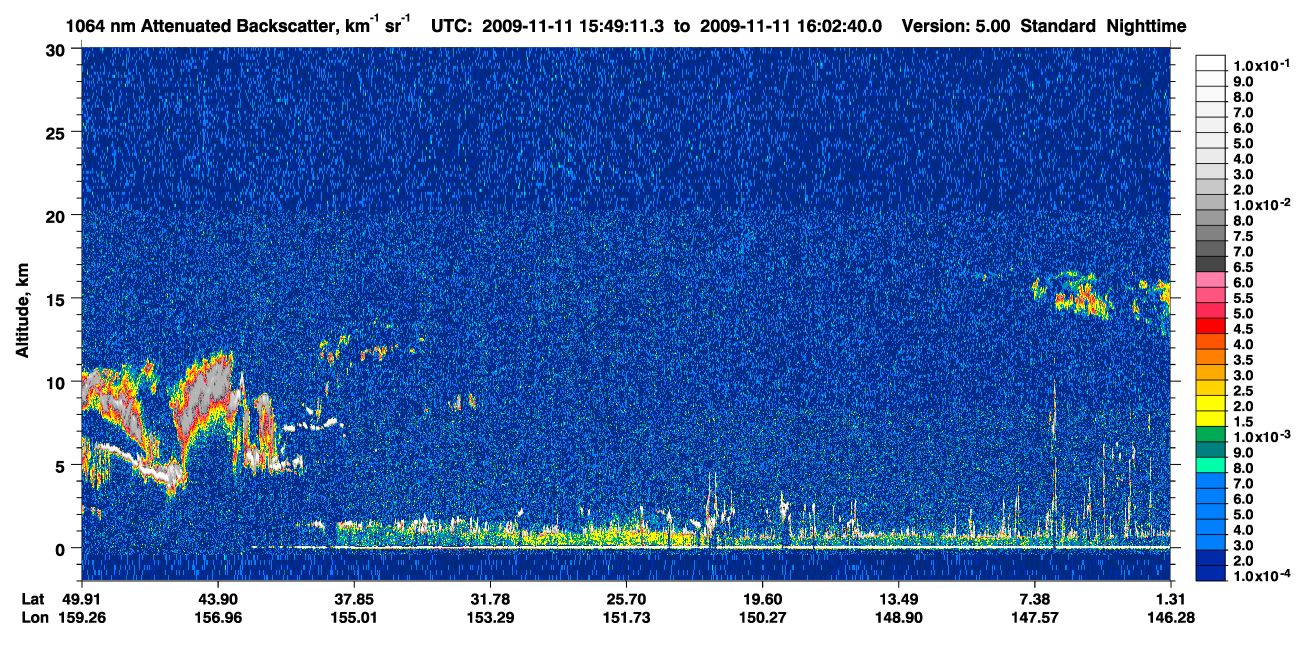
Task: Click the colorbar label '6.5'
Action: tap(1245, 267)
